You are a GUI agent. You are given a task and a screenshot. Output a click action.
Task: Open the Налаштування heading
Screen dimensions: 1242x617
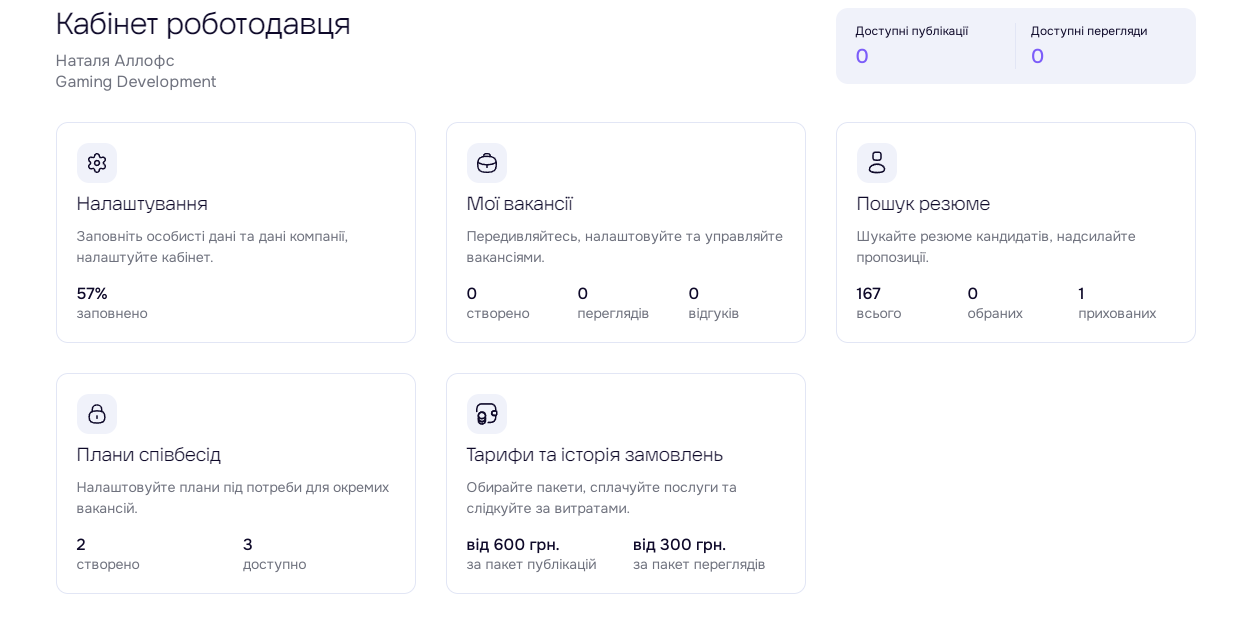tap(142, 204)
